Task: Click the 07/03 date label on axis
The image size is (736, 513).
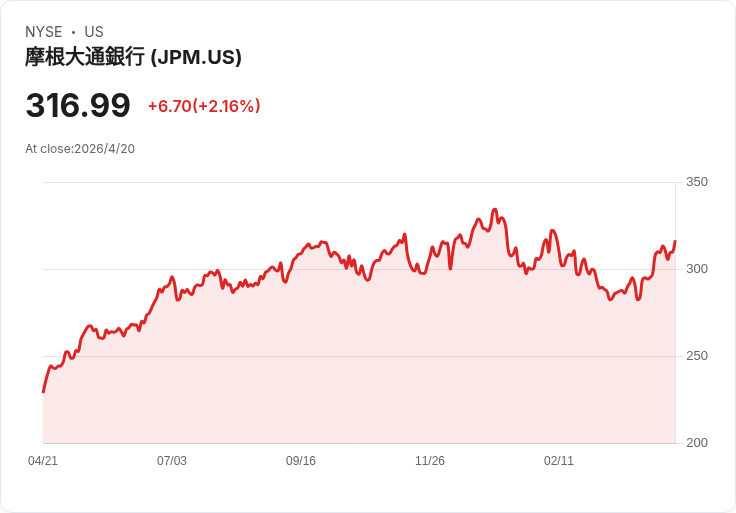Action: tap(172, 461)
